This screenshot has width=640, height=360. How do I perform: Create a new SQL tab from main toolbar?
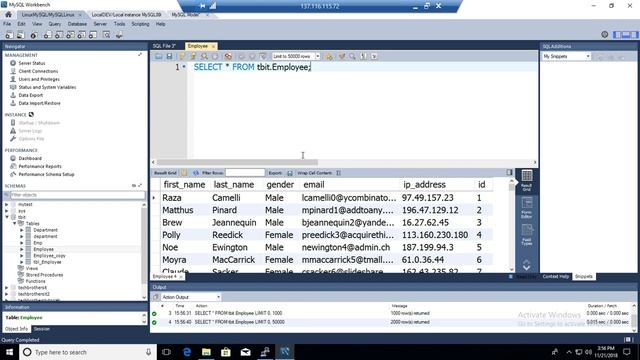pyautogui.click(x=9, y=35)
